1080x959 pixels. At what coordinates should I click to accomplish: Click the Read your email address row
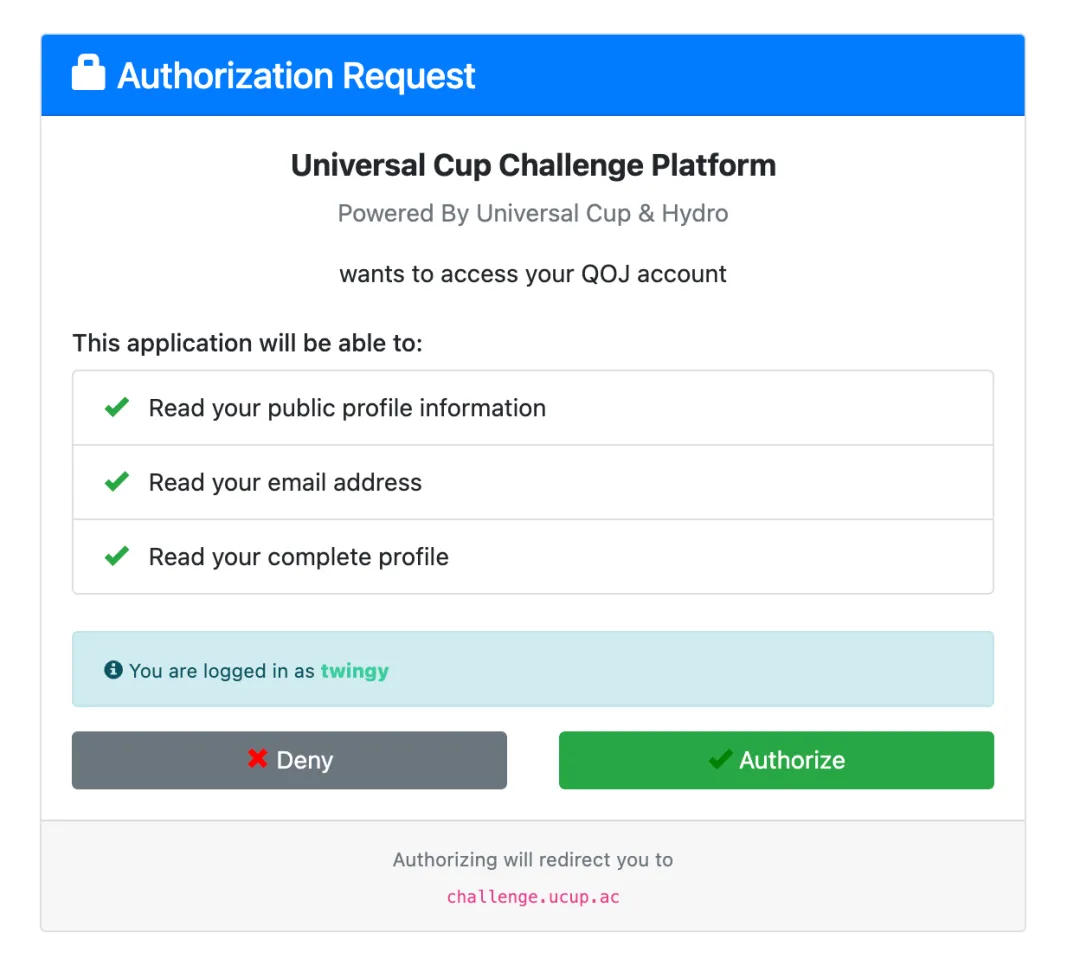tap(533, 481)
